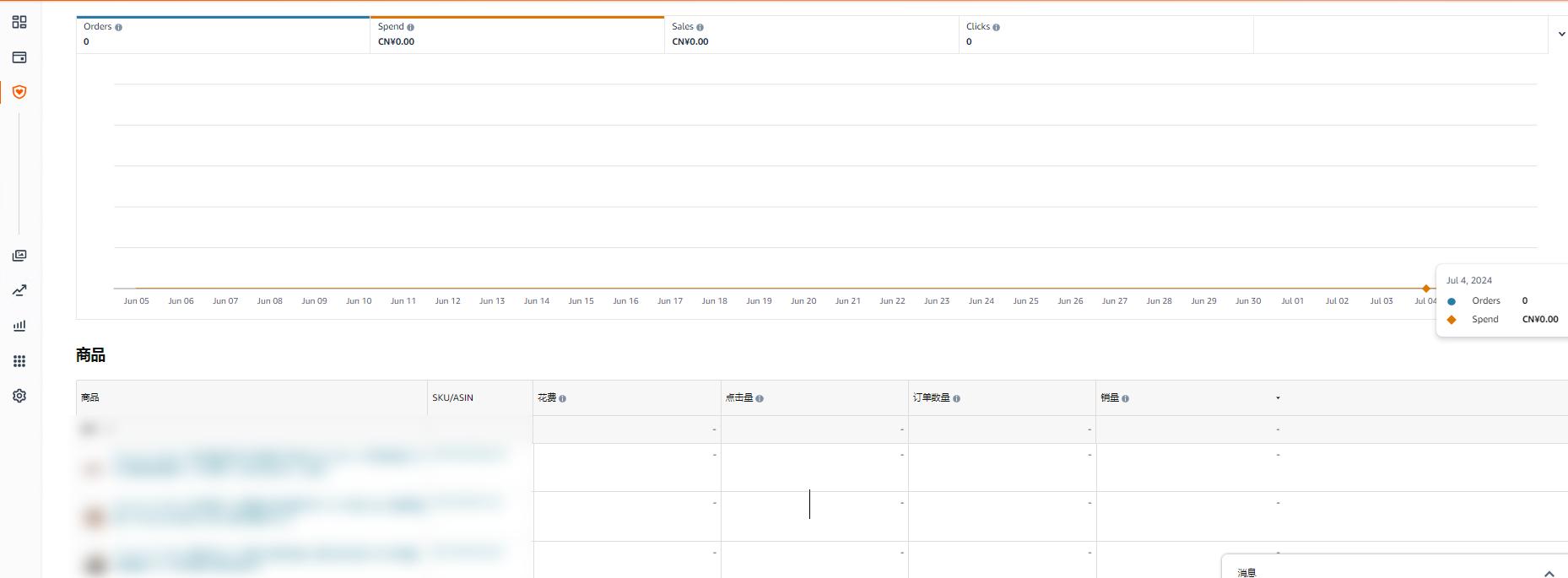Click the Jun 20 axis label
The height and width of the screenshot is (578, 1568).
(x=803, y=301)
